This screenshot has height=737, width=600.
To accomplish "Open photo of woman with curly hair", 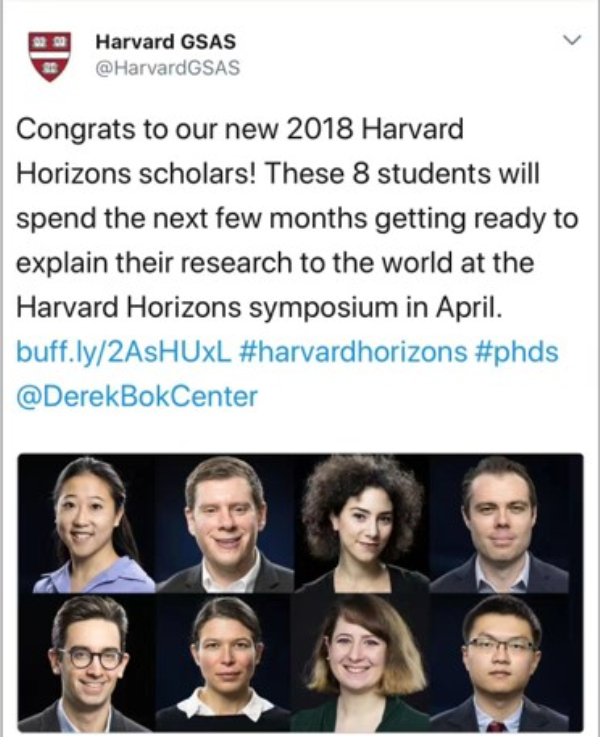I will coord(361,523).
